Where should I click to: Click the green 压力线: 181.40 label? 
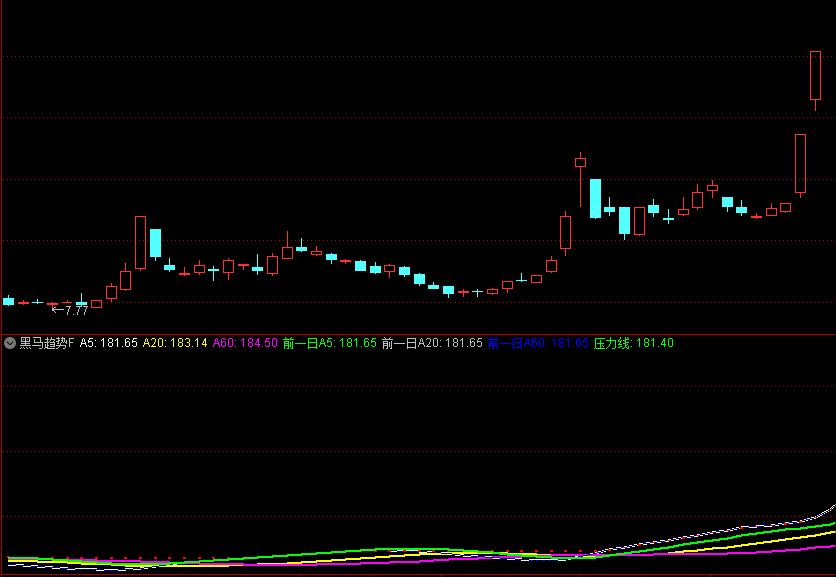tap(633, 343)
